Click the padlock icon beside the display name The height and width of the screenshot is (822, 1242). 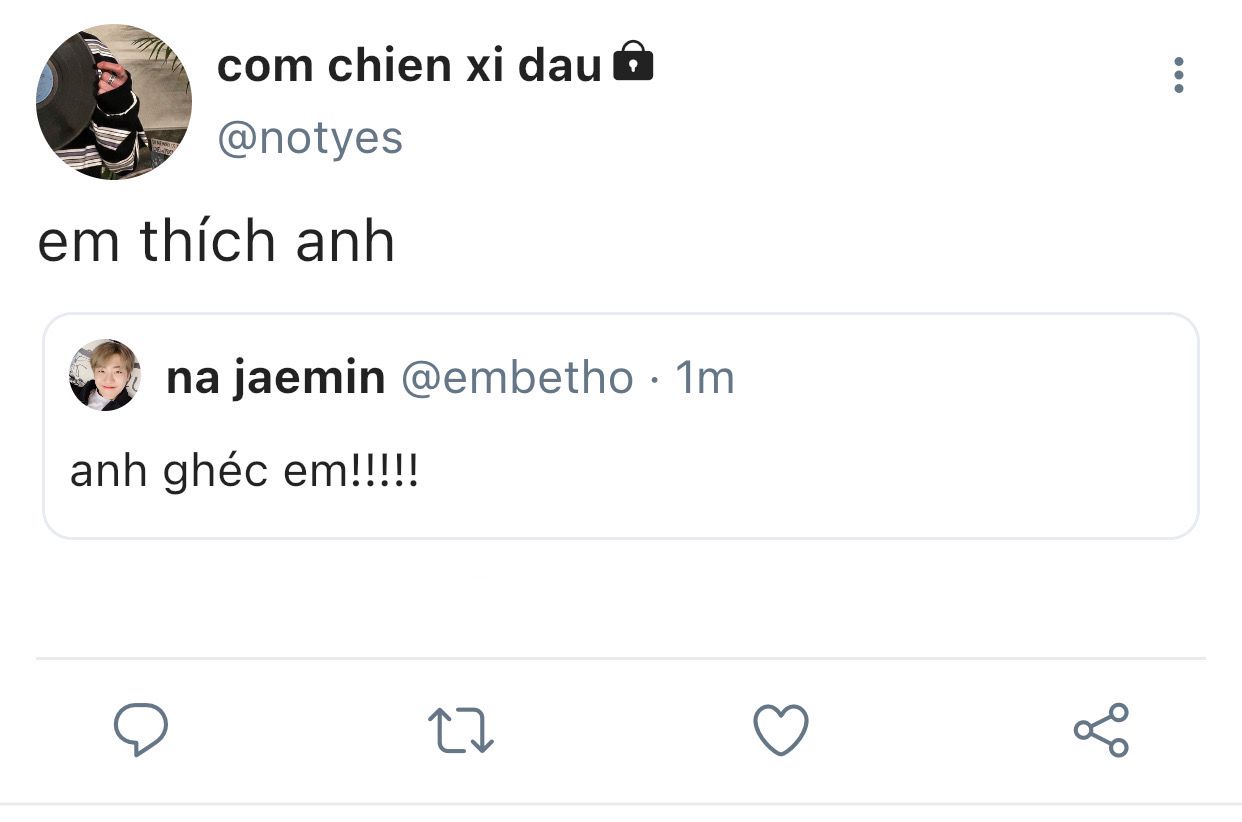(632, 62)
